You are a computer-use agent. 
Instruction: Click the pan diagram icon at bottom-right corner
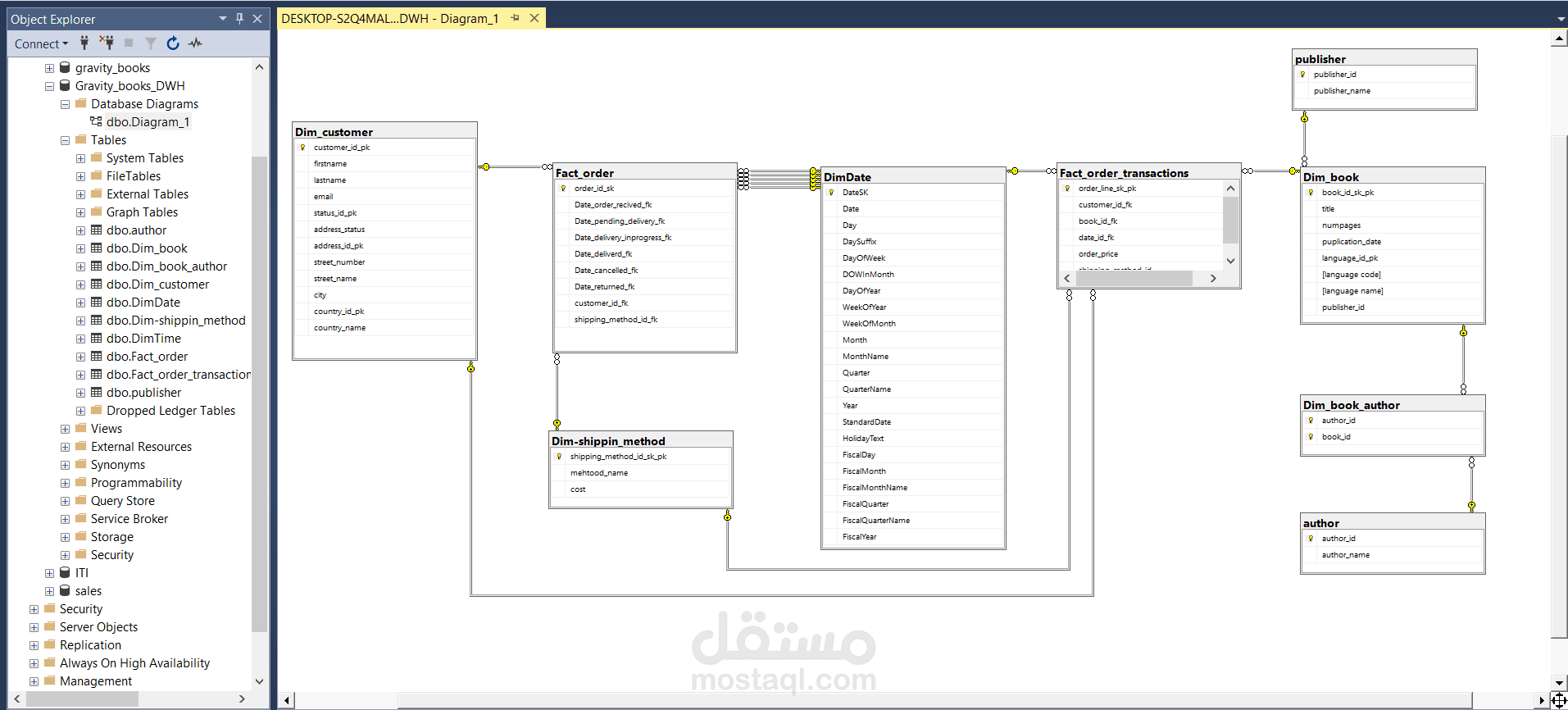[1559, 700]
